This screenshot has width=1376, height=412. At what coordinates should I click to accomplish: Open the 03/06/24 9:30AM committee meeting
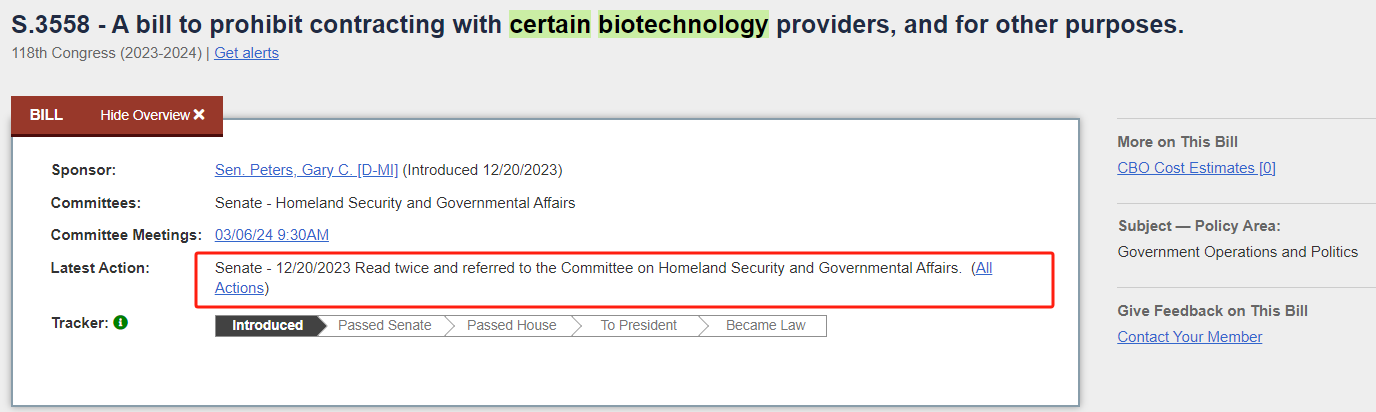[271, 235]
